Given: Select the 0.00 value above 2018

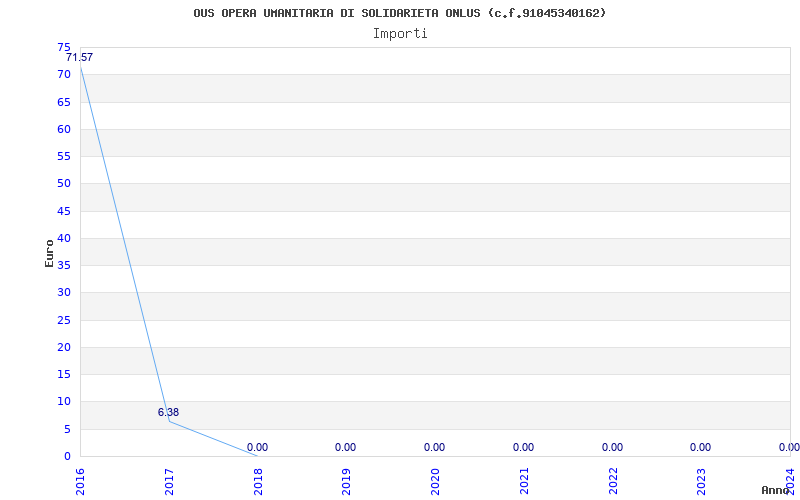Looking at the screenshot, I should click(x=257, y=447).
